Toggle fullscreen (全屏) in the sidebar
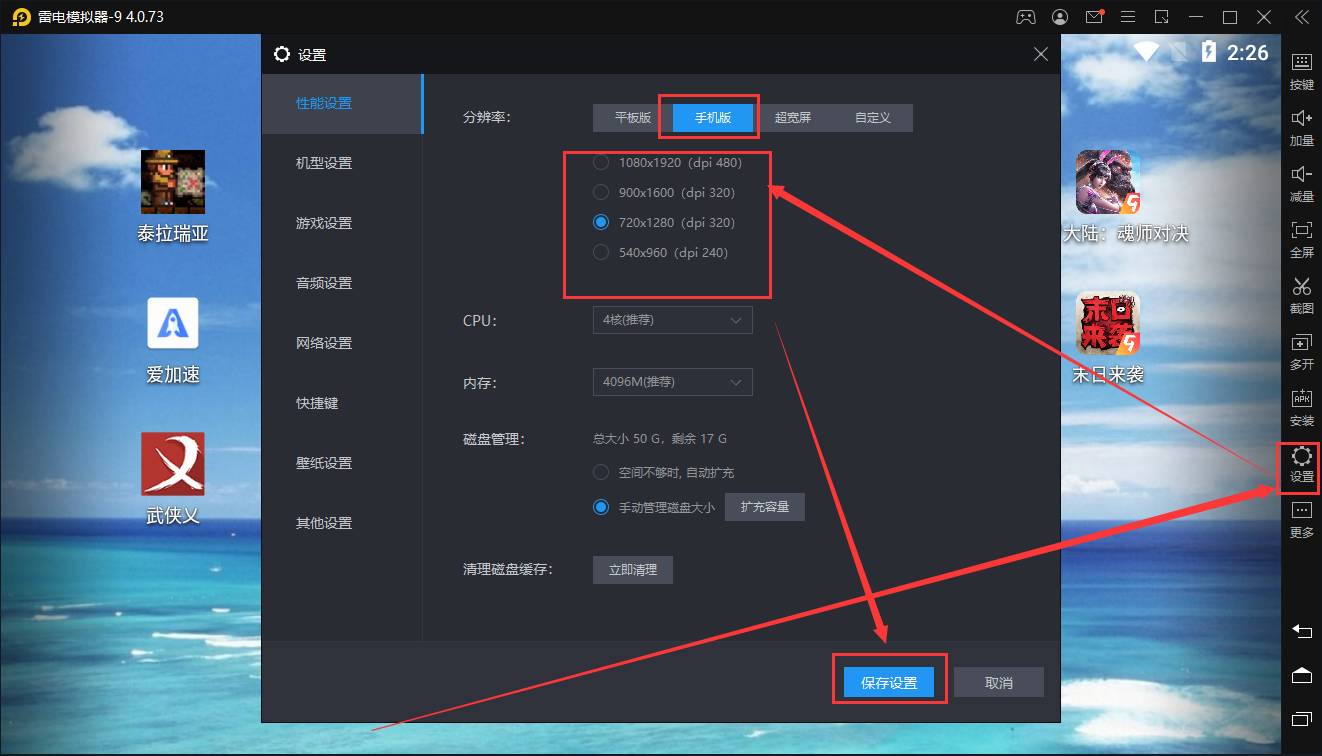The image size is (1322, 756). pos(1301,237)
